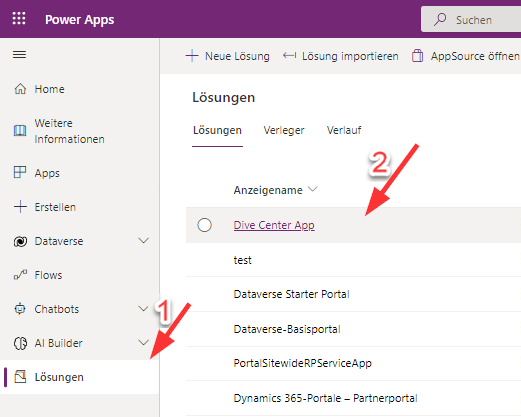Image resolution: width=521 pixels, height=417 pixels.
Task: Expand the Dataverse menu chevron
Action: pyautogui.click(x=144, y=241)
